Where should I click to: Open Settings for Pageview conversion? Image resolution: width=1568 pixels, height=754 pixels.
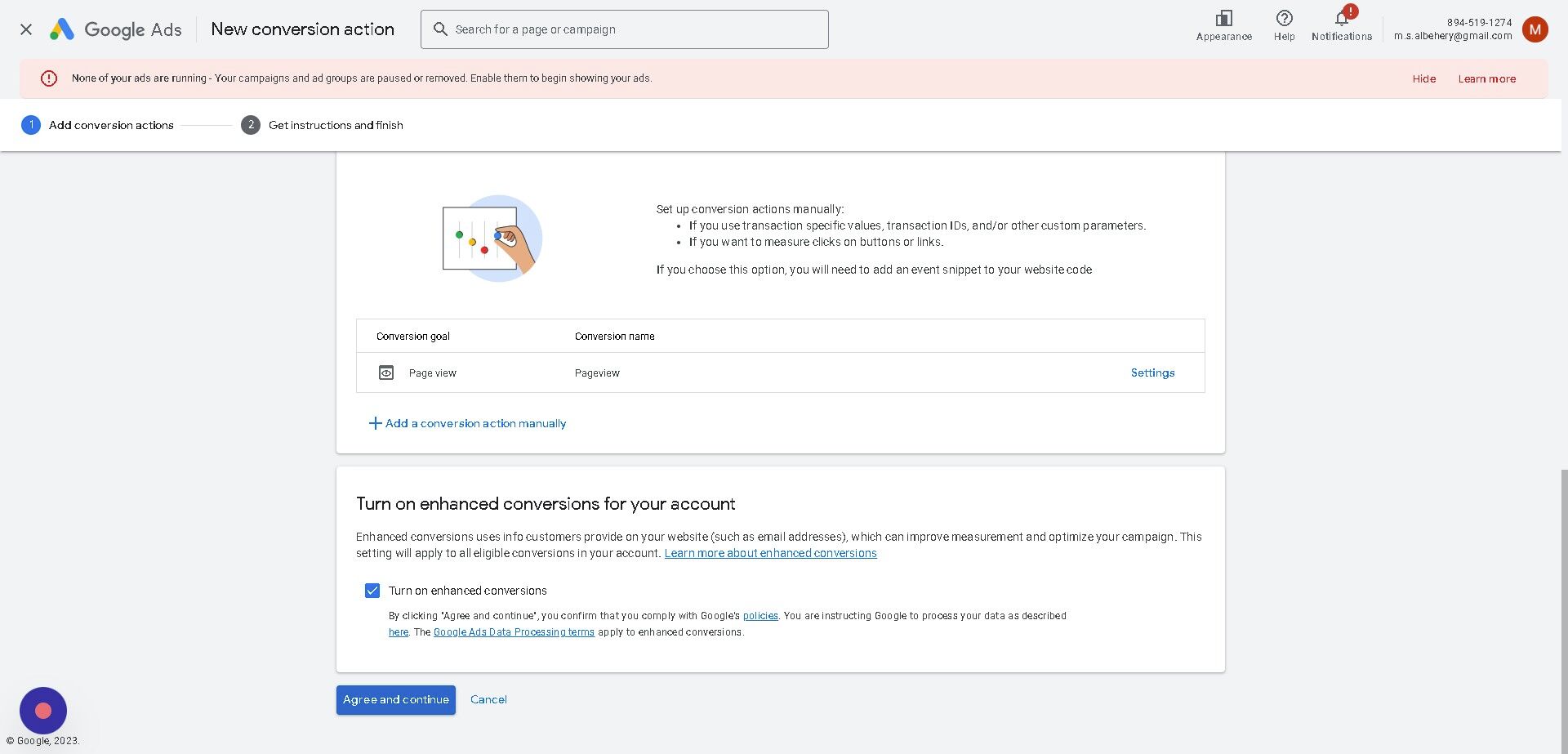point(1152,373)
